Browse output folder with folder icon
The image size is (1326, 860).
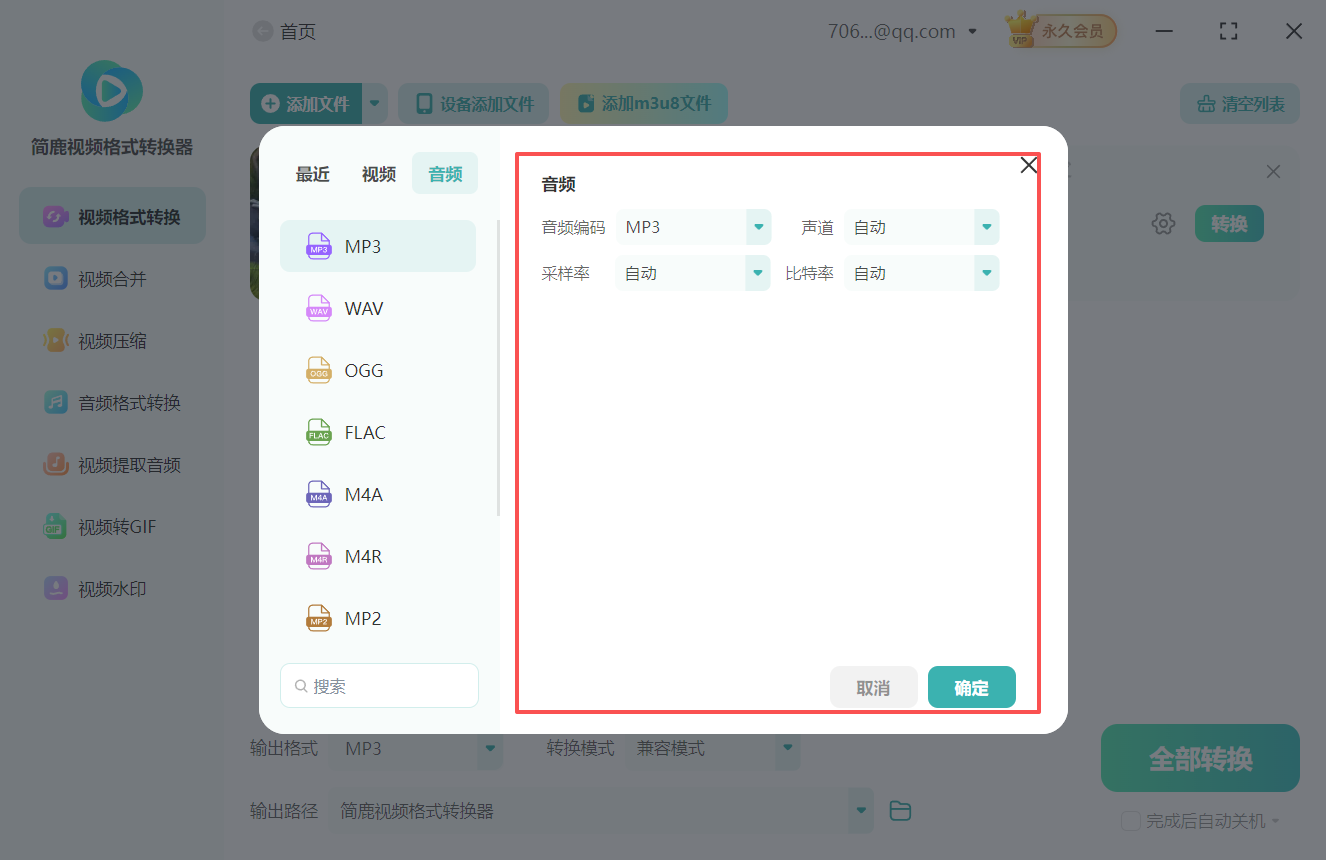point(899,811)
